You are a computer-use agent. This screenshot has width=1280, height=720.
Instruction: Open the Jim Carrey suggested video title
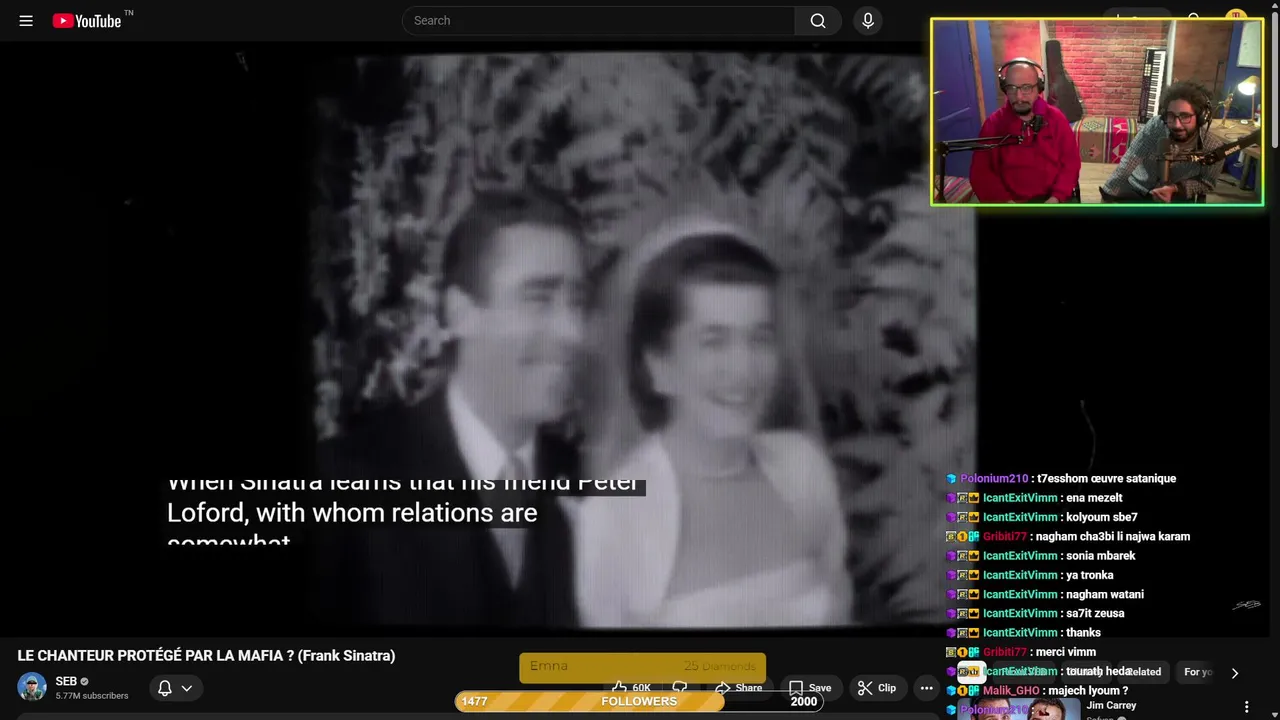pyautogui.click(x=1111, y=706)
